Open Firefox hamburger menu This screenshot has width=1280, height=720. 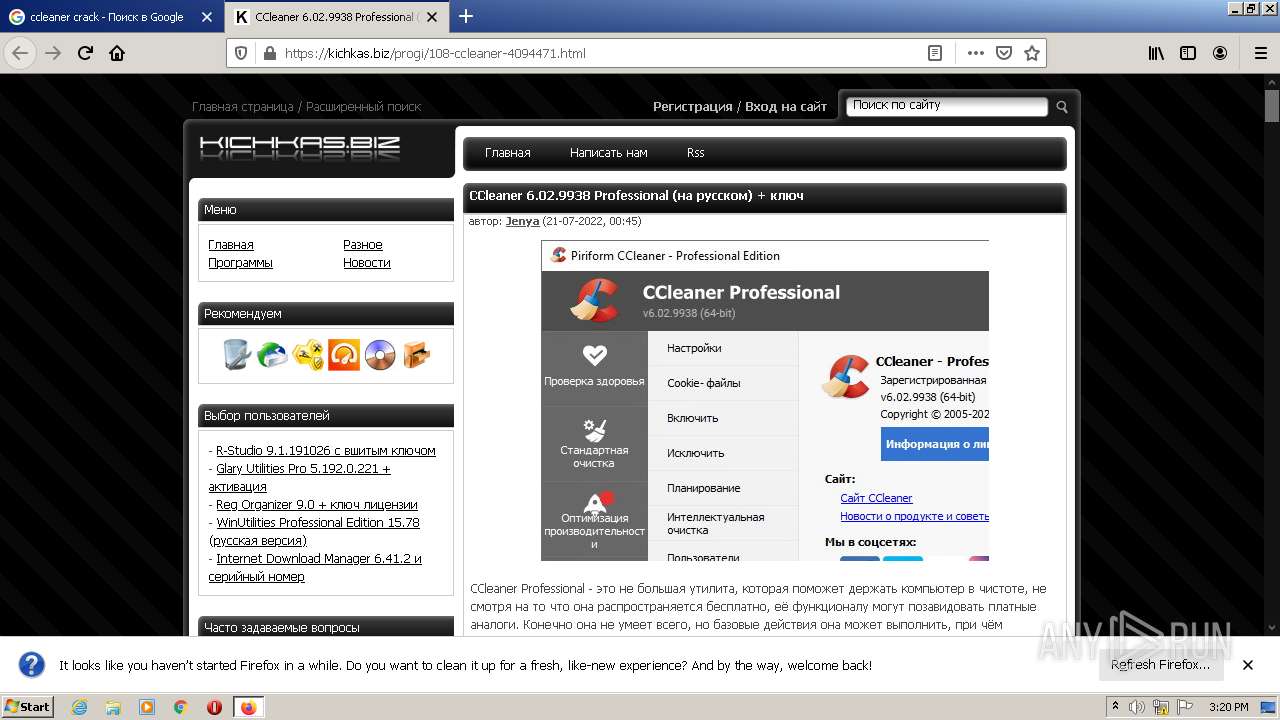tap(1261, 53)
